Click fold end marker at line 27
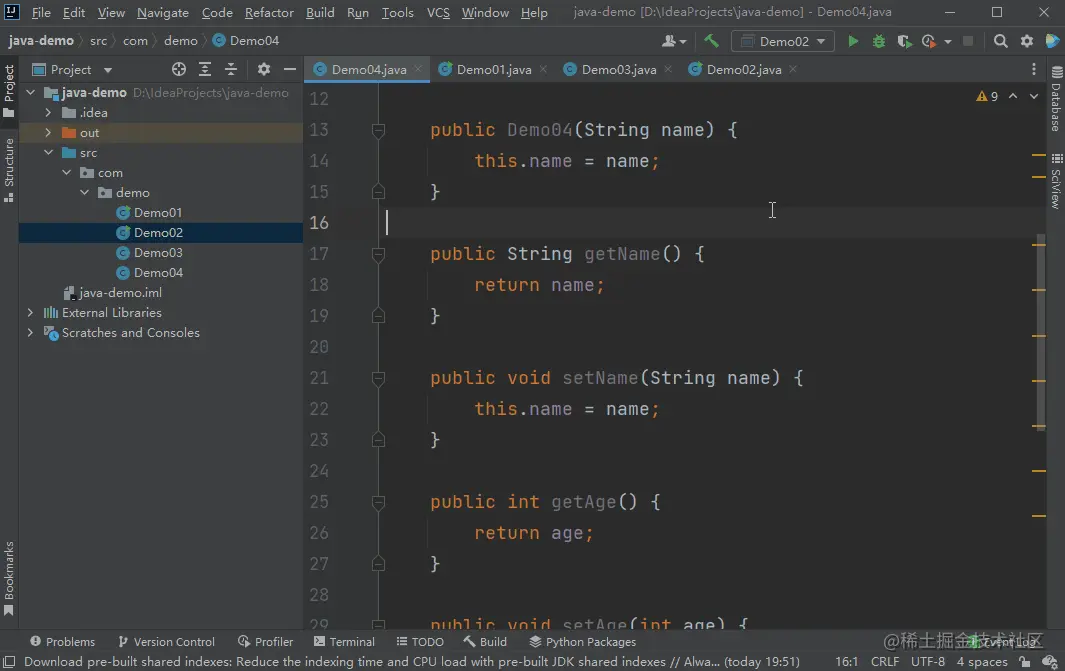Image resolution: width=1065 pixels, height=671 pixels. tap(378, 564)
